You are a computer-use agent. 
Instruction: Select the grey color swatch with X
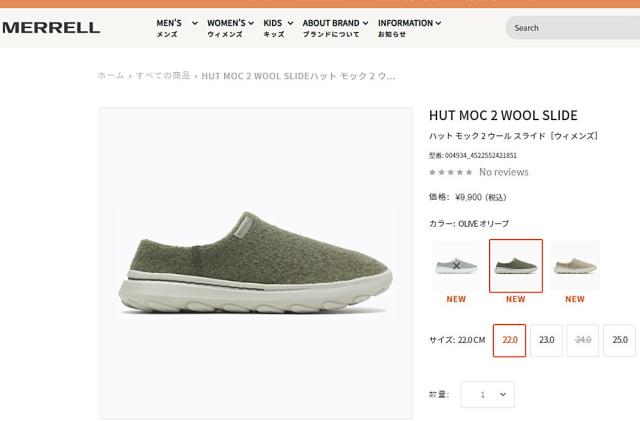[x=456, y=266]
